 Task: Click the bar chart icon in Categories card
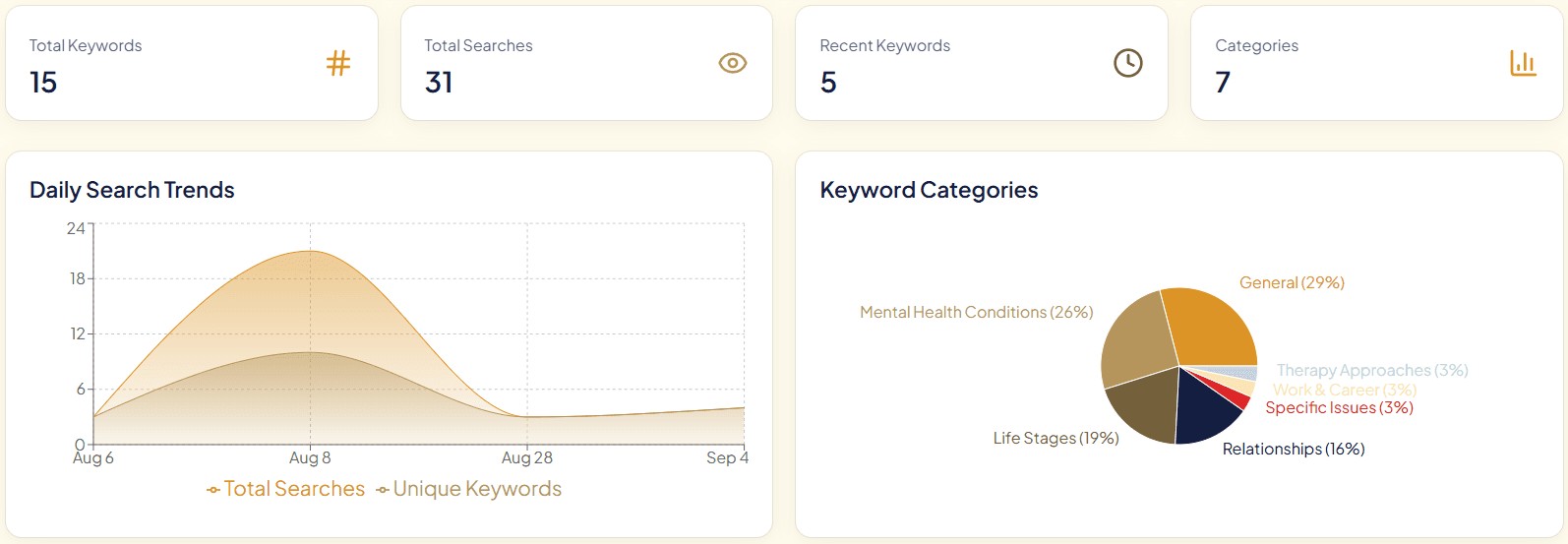click(x=1523, y=64)
